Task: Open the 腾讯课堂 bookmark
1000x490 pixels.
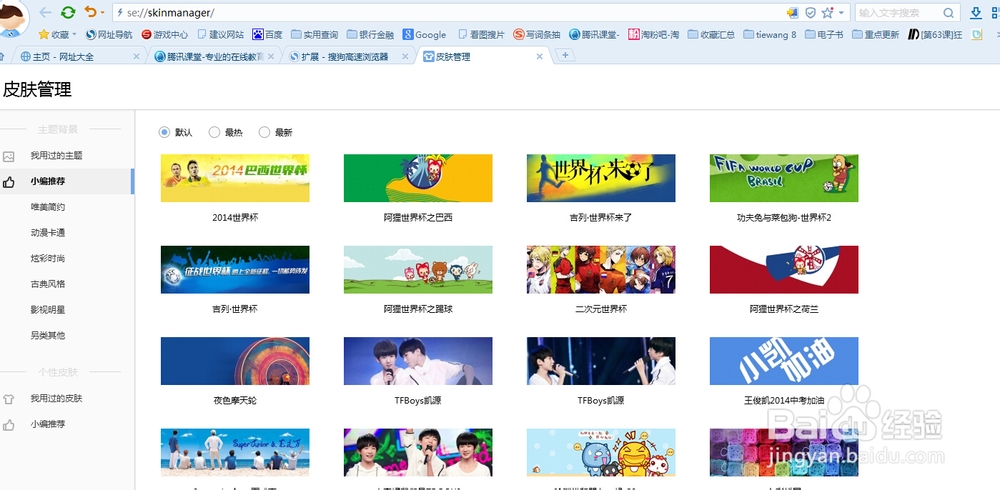Action: pos(594,34)
